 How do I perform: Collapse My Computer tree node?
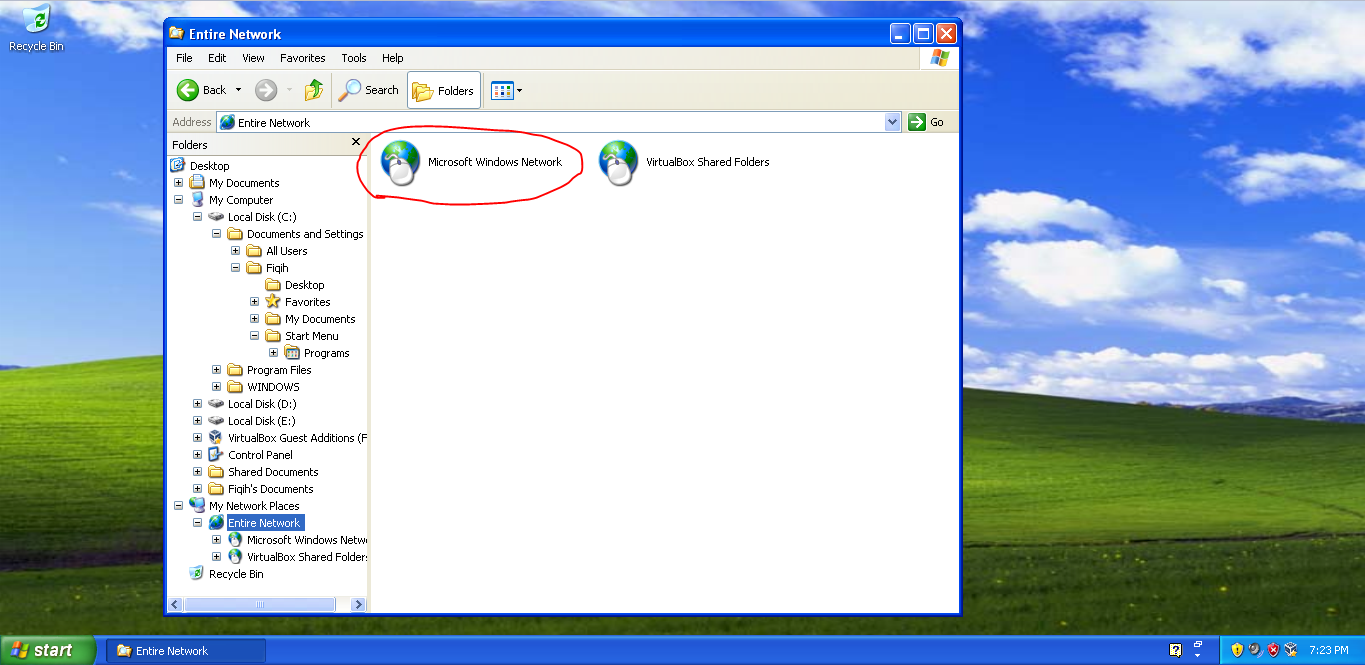(179, 200)
